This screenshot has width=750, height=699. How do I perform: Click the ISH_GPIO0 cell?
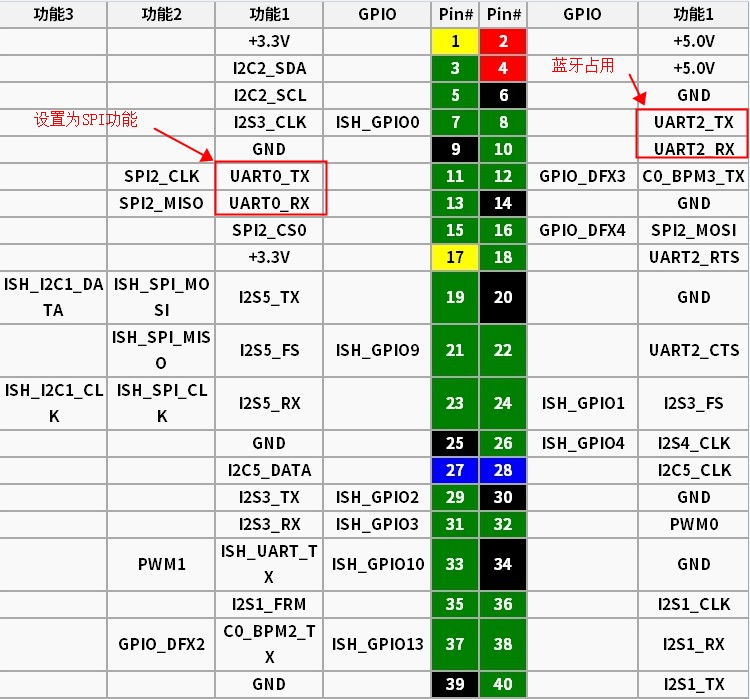(x=377, y=122)
